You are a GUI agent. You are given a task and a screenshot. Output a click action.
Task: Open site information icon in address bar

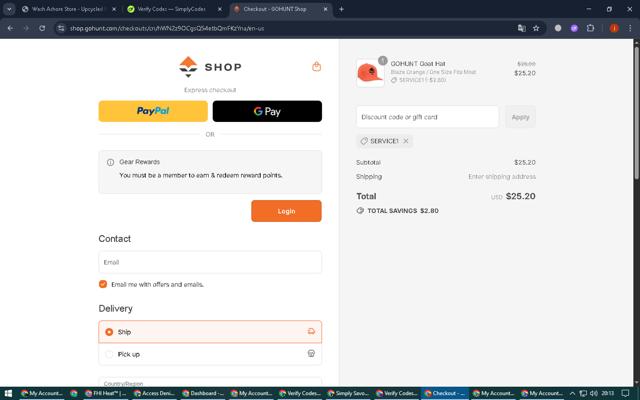(61, 28)
